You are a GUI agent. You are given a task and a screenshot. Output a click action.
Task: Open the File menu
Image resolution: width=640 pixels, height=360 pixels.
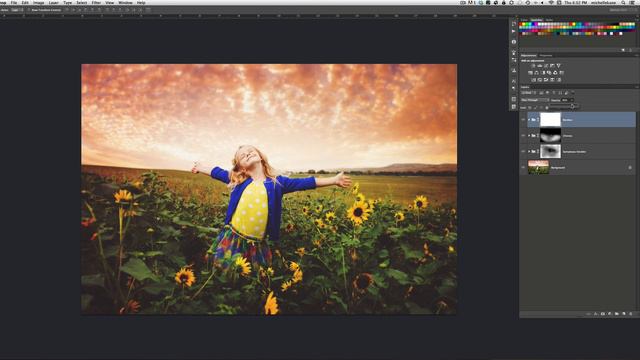pos(14,2)
